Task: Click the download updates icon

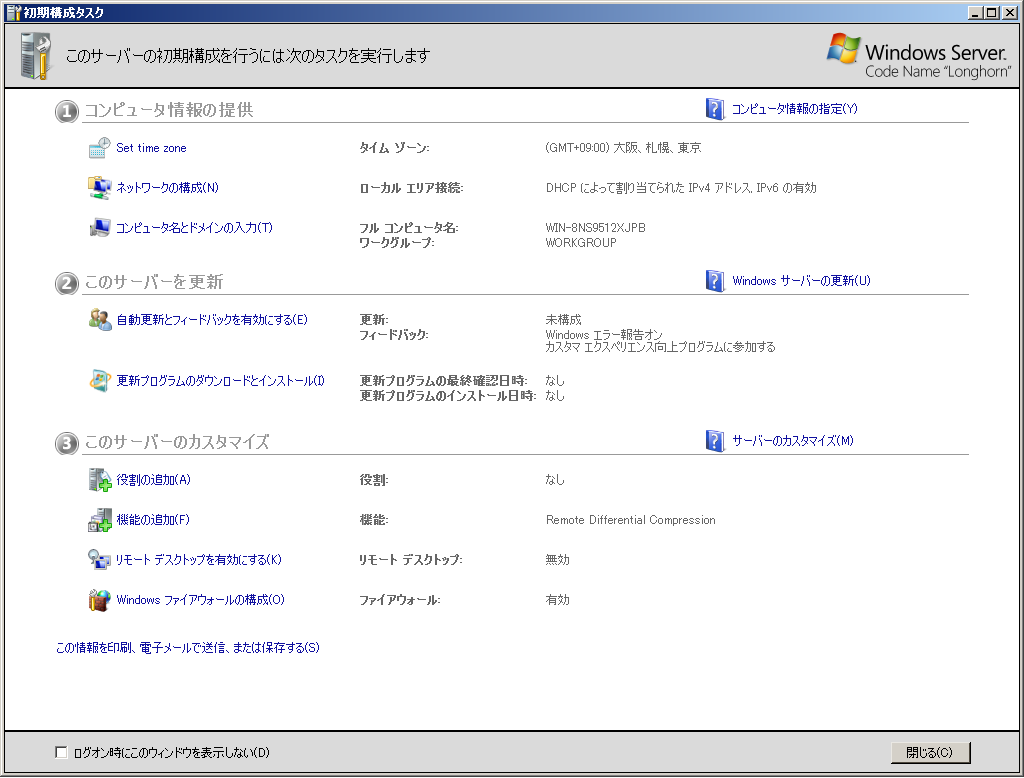Action: (99, 380)
